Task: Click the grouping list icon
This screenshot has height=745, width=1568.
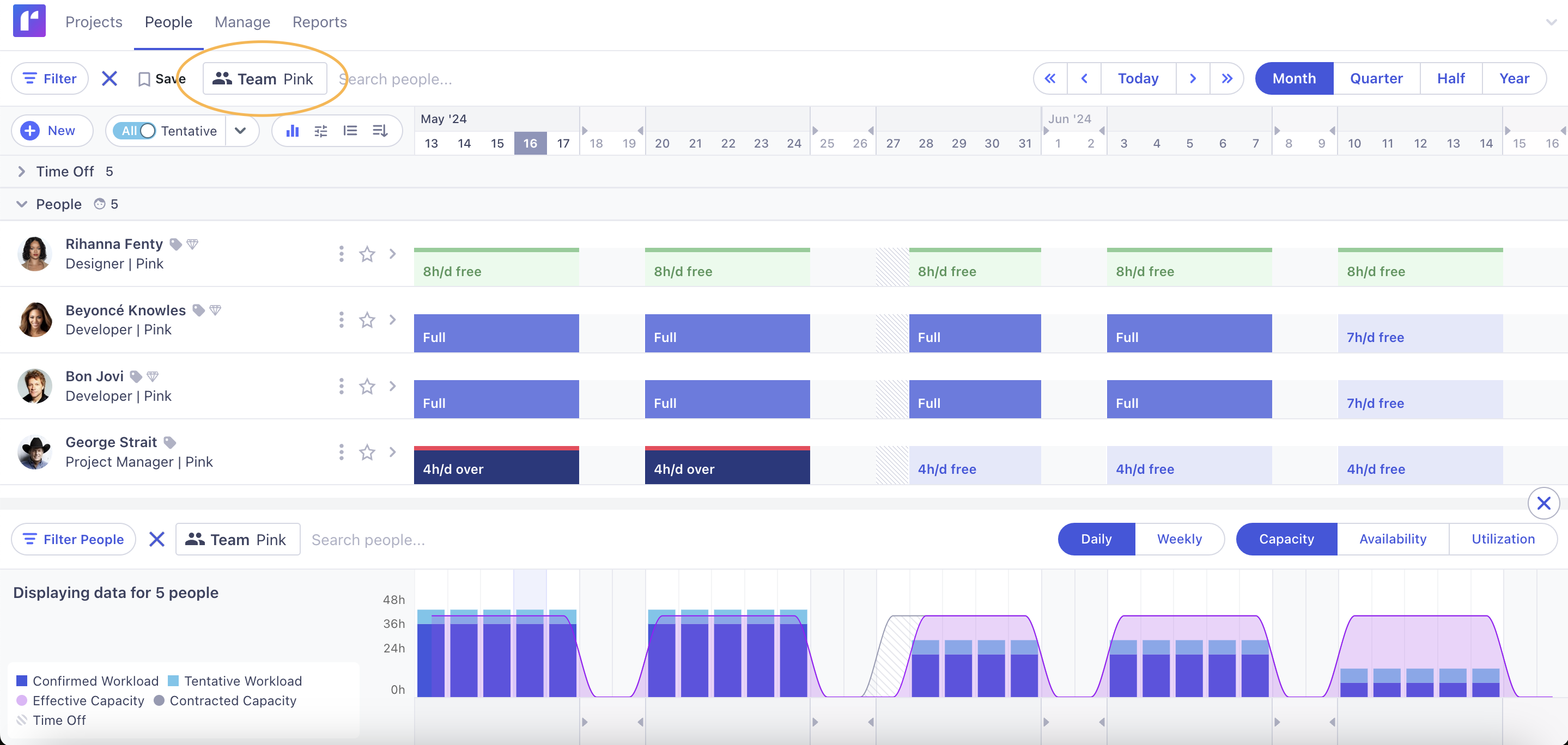Action: click(351, 130)
